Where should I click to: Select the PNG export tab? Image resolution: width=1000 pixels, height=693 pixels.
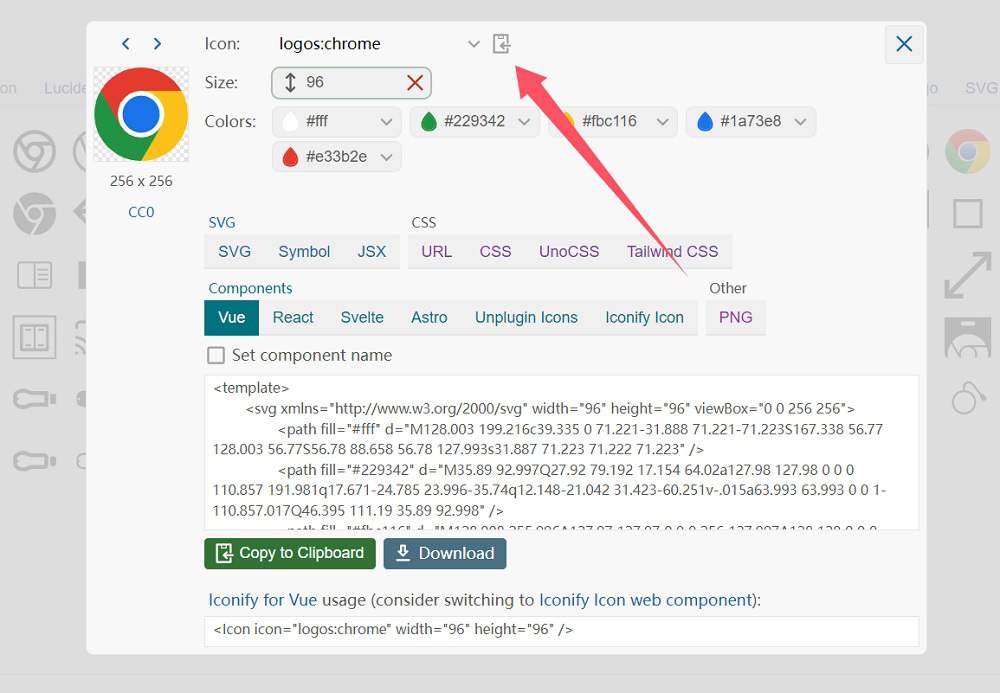pyautogui.click(x=735, y=317)
